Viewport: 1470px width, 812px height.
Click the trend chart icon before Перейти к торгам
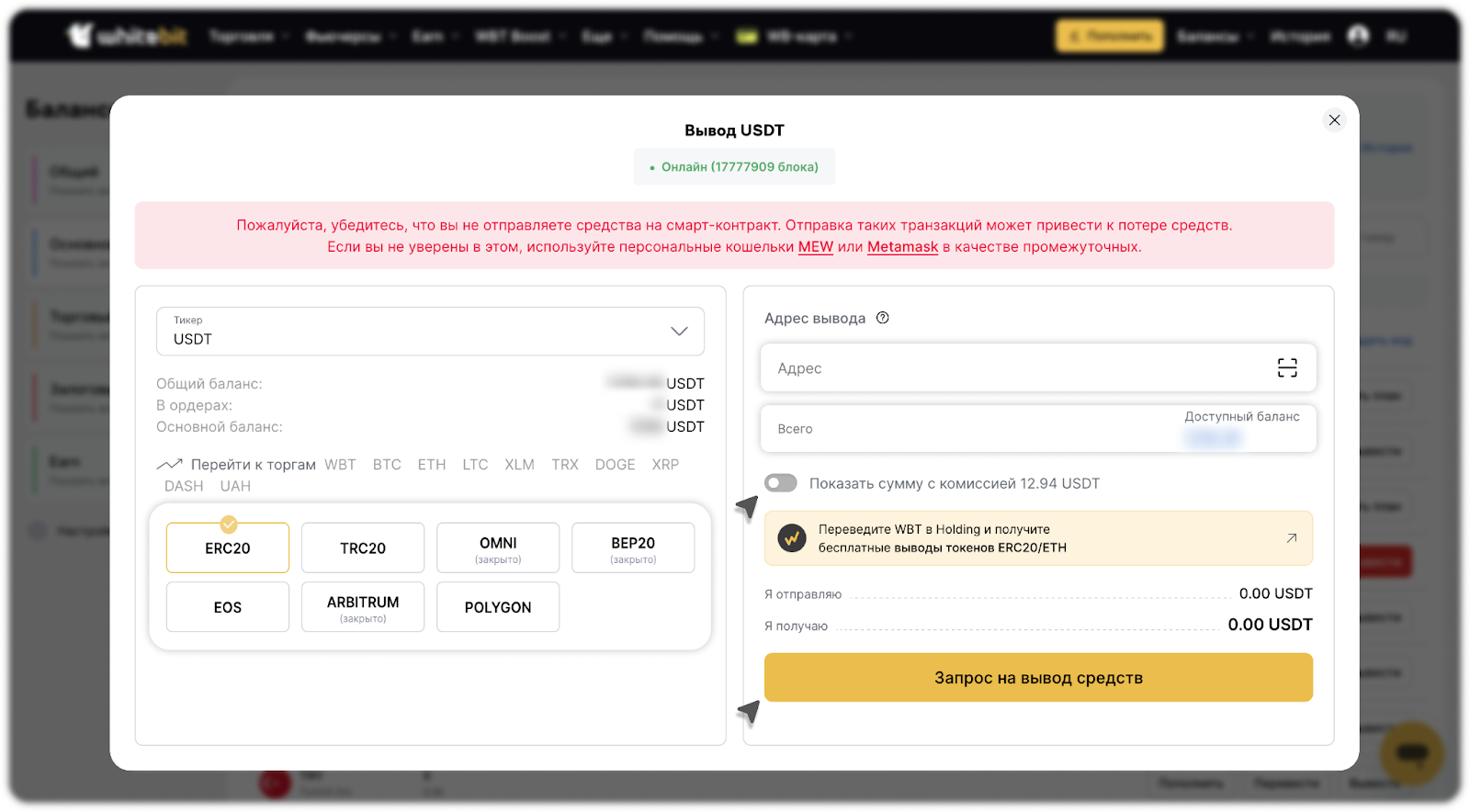pyautogui.click(x=169, y=465)
